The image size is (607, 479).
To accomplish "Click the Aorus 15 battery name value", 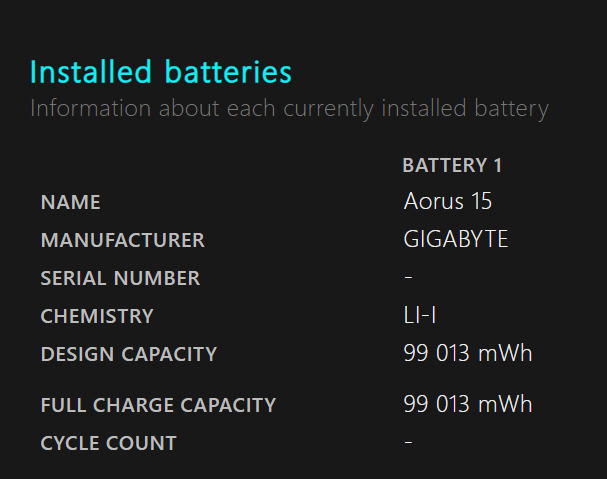I will pyautogui.click(x=448, y=201).
